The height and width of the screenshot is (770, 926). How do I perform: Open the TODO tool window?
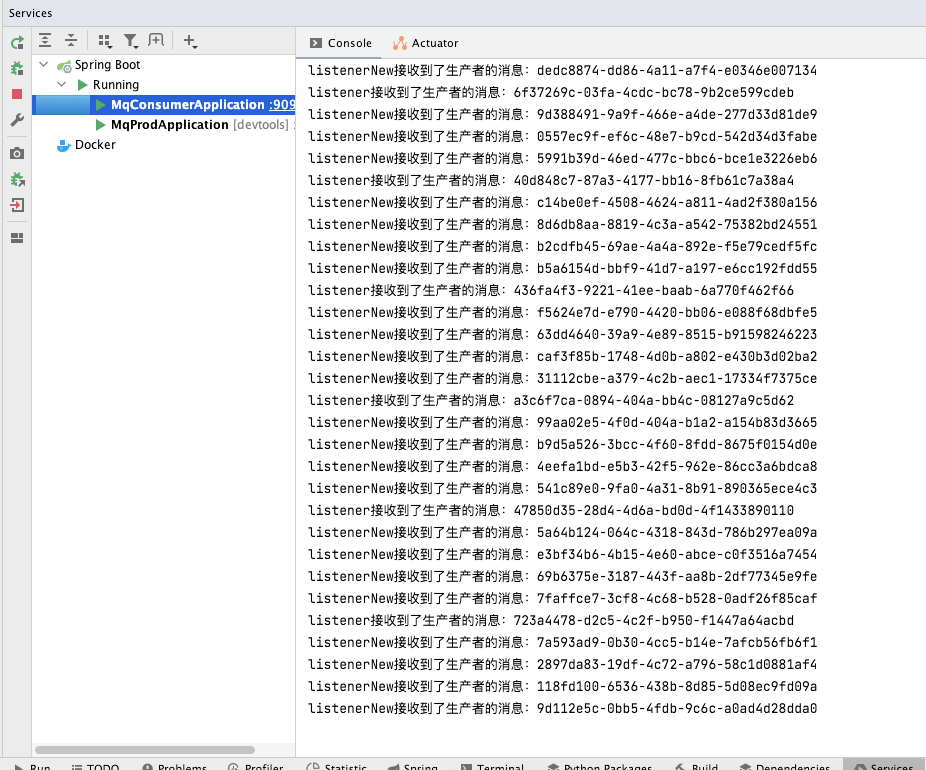(95, 766)
